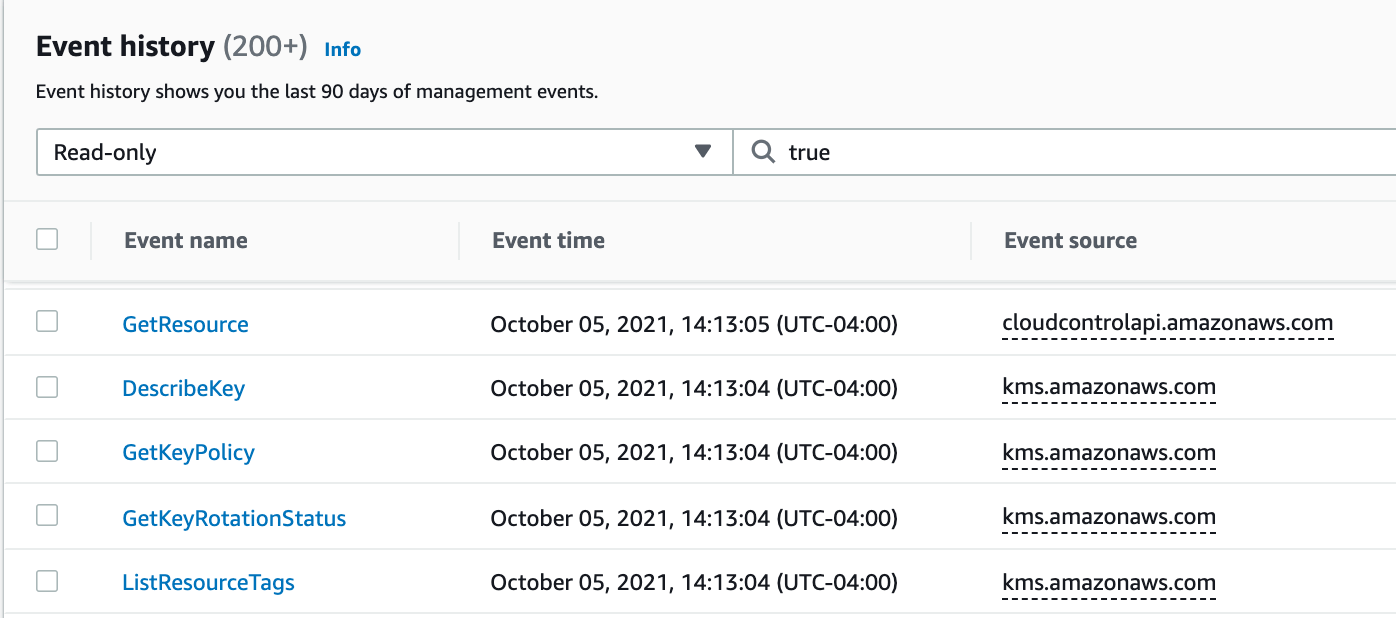Open the GetResource event details
This screenshot has width=1396, height=618.
pos(185,324)
